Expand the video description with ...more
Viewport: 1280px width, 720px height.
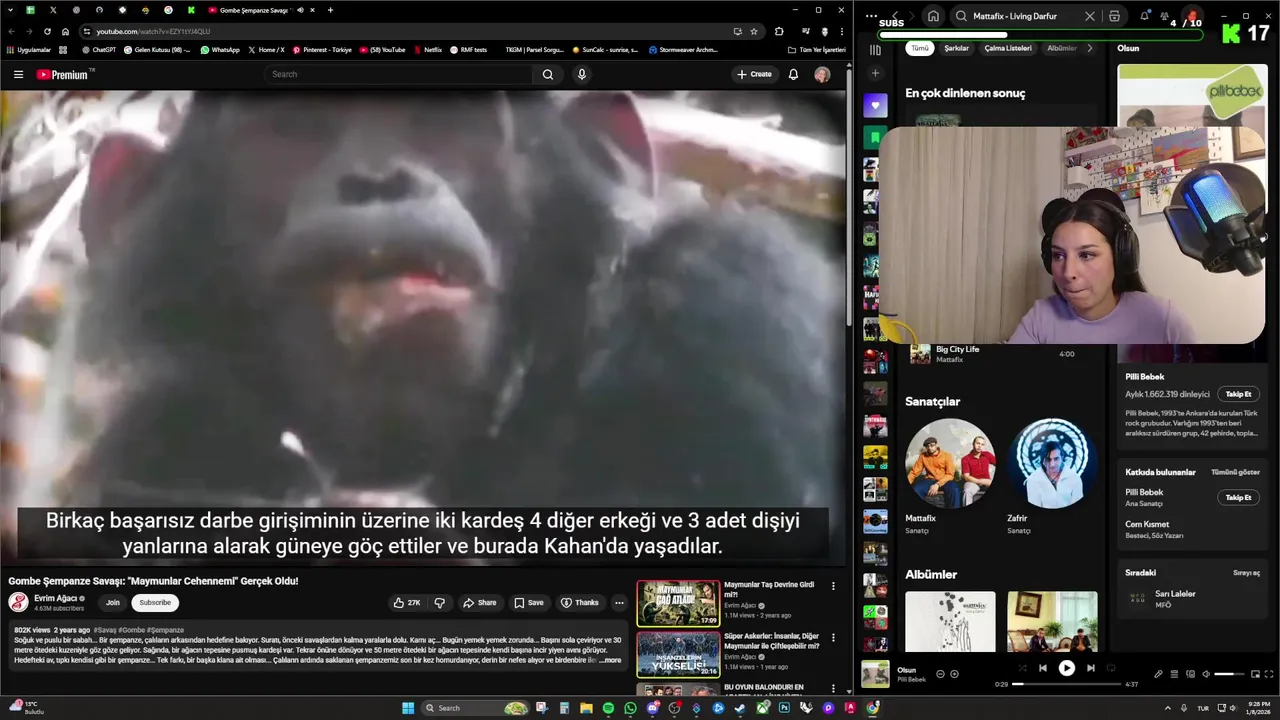click(610, 660)
